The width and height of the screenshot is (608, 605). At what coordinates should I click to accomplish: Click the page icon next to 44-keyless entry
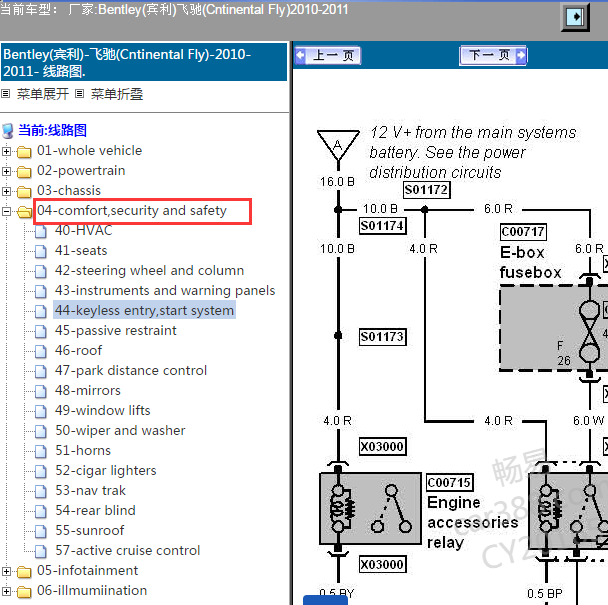41,311
